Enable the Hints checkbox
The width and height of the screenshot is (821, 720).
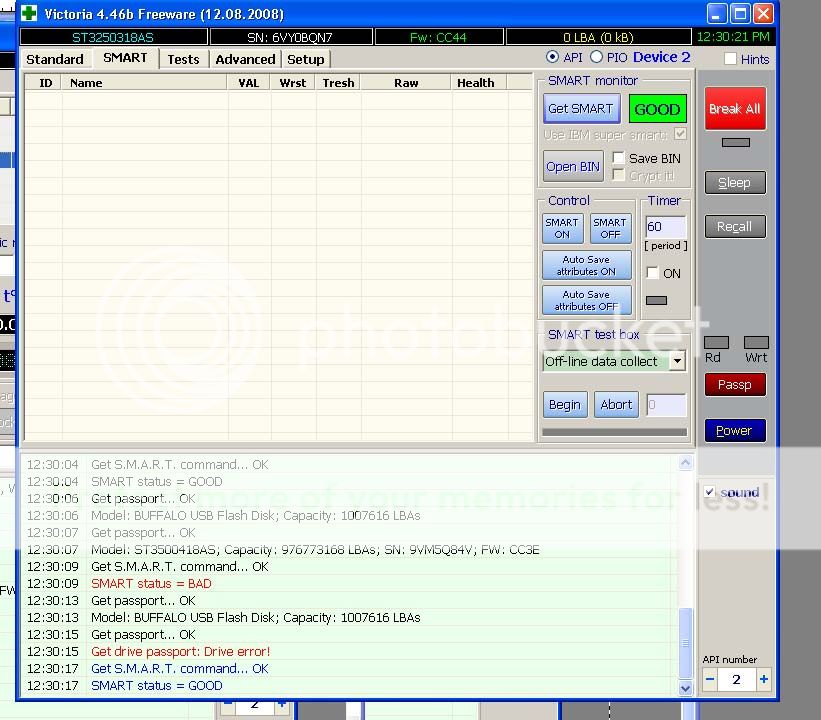click(730, 59)
